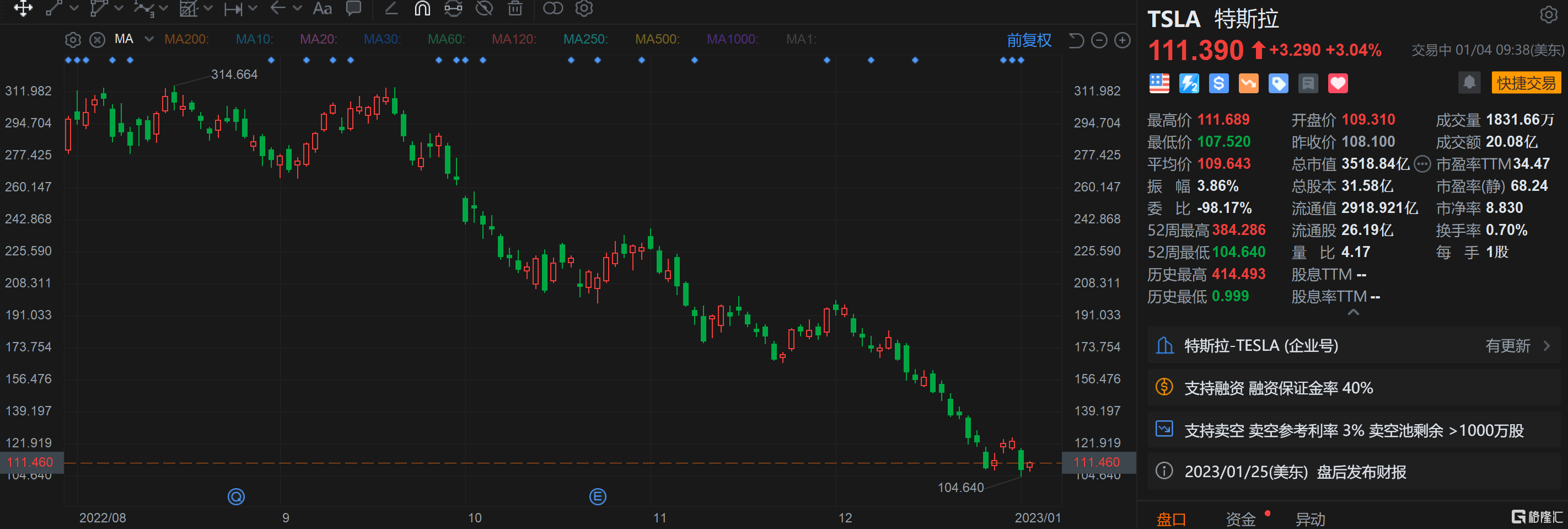Click the 支持卖空 short selling row
Screen dimensions: 1568x529
1354,430
